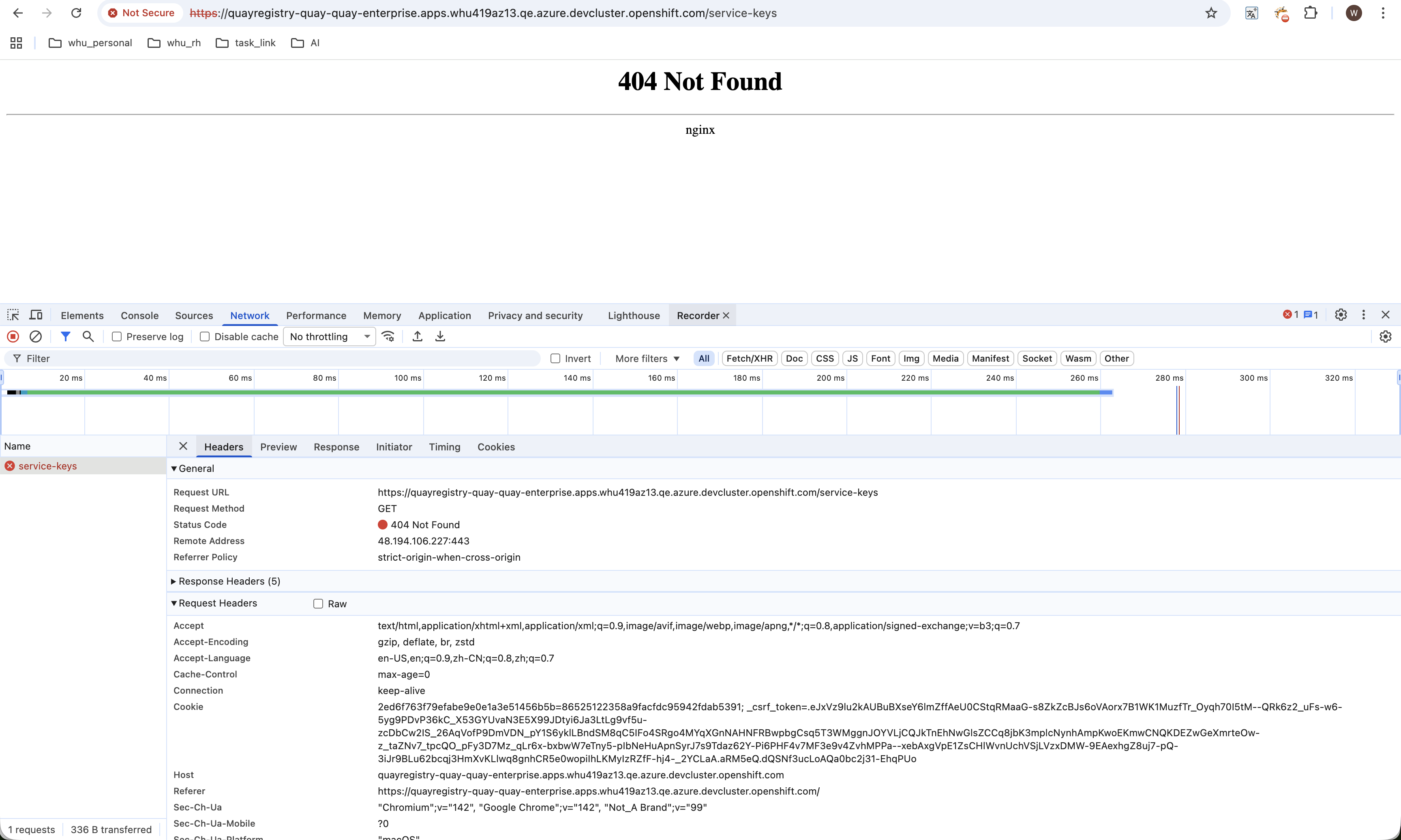Click the Import HAR upload icon

click(418, 337)
